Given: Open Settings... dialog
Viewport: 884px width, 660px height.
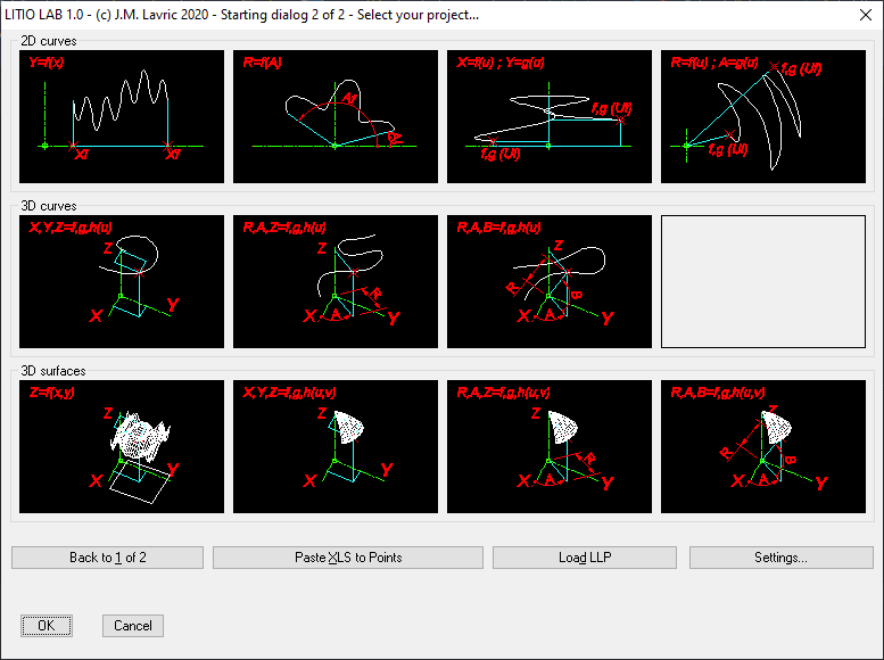Looking at the screenshot, I should tap(781, 557).
